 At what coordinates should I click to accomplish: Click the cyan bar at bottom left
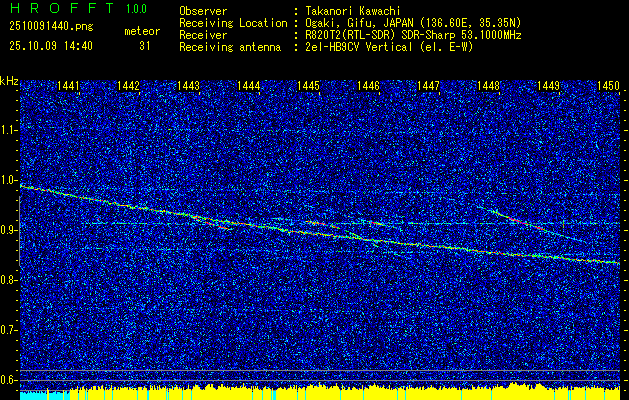coord(45,396)
